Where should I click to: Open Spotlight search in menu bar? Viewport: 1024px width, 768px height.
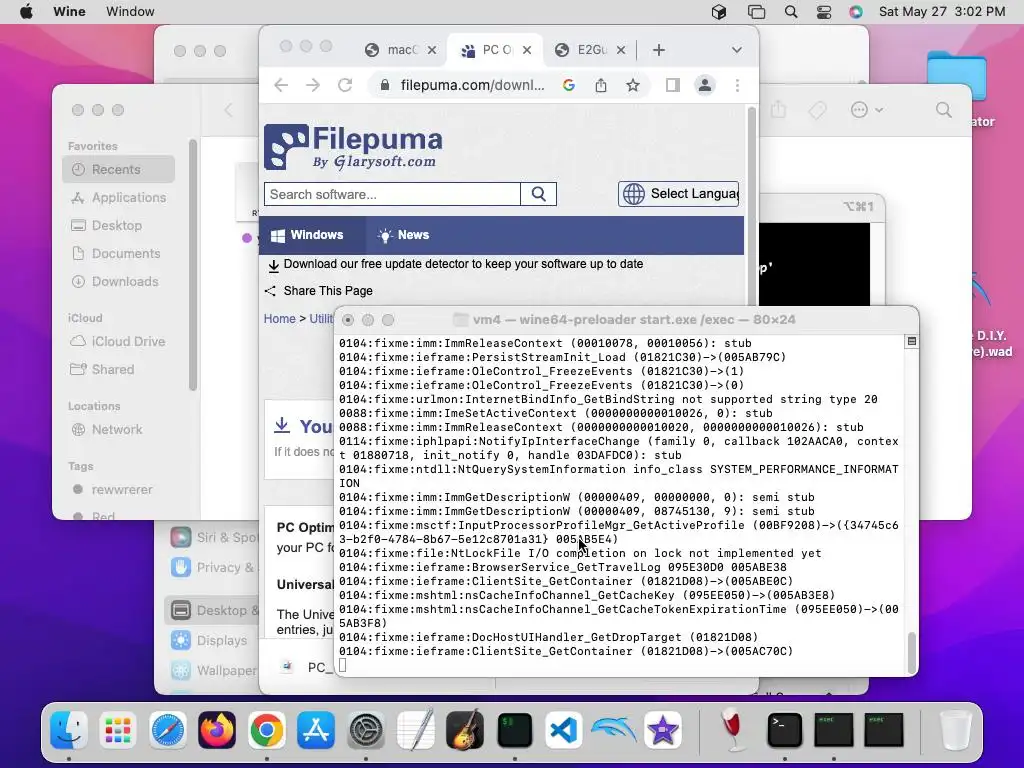point(790,12)
